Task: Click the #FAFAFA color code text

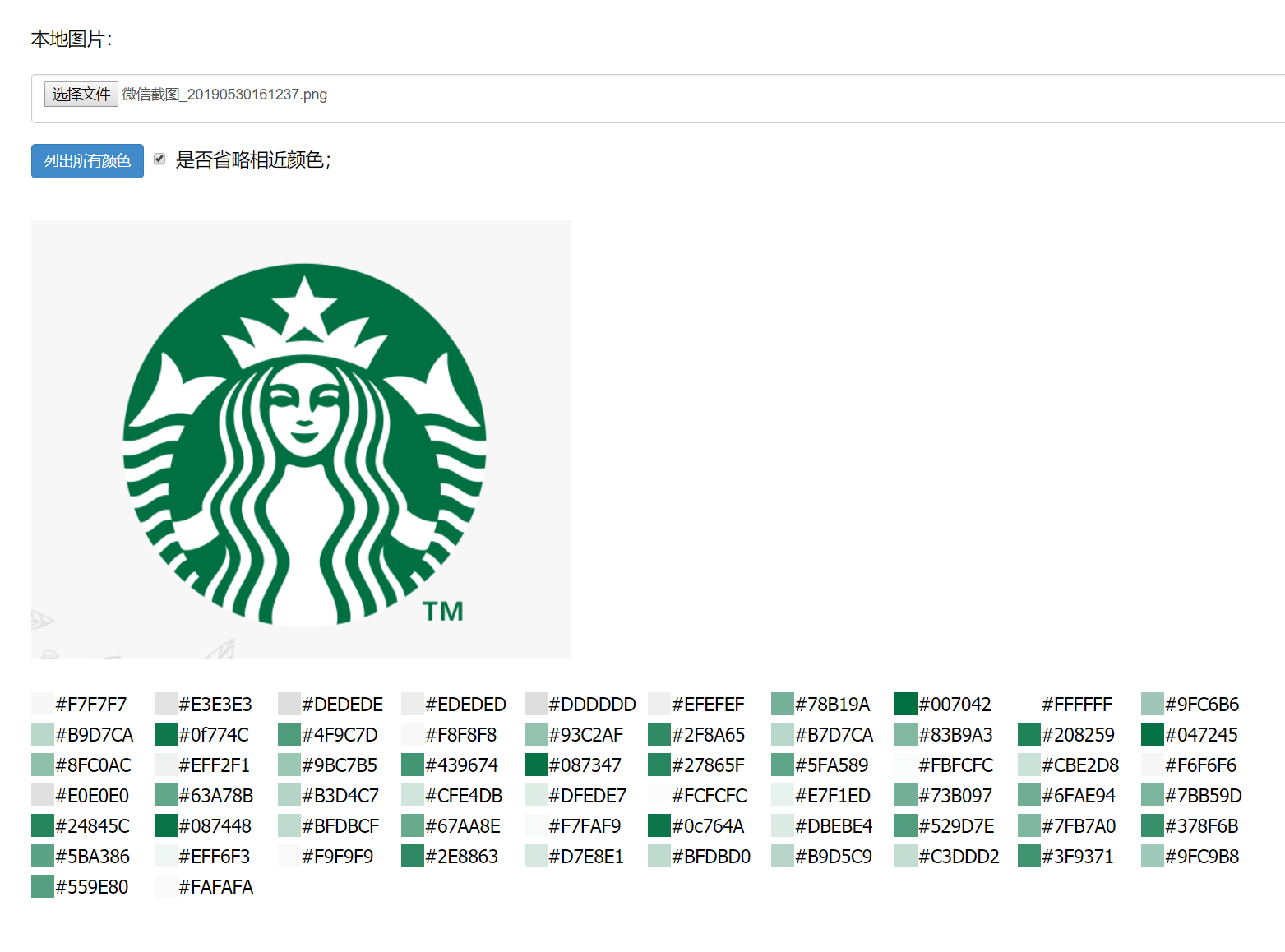Action: 216,887
